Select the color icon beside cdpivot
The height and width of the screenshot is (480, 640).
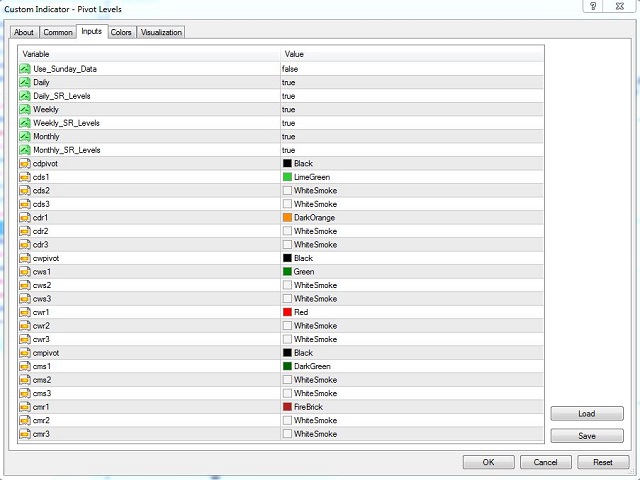[x=25, y=163]
